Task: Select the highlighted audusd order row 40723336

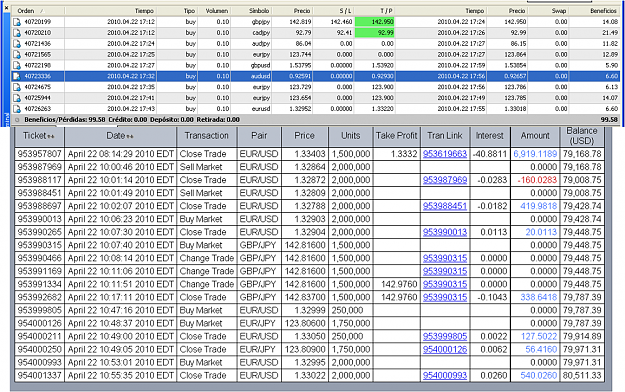Action: [316, 76]
